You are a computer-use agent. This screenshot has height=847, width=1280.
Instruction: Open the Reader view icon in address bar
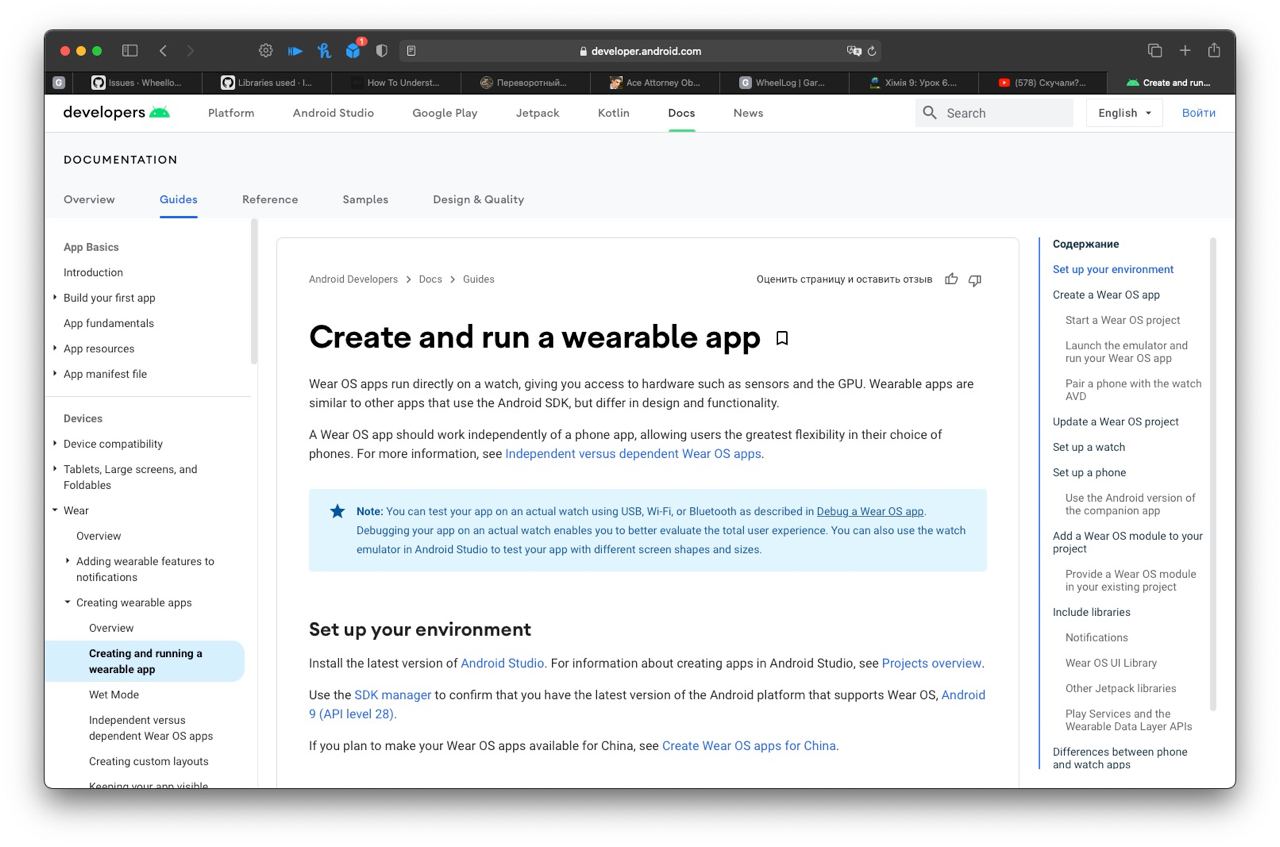click(411, 51)
